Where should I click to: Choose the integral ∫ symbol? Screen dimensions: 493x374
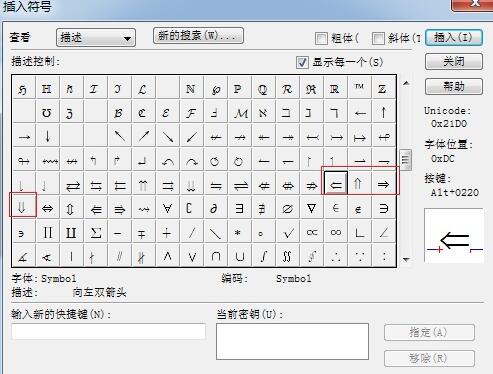(263, 256)
